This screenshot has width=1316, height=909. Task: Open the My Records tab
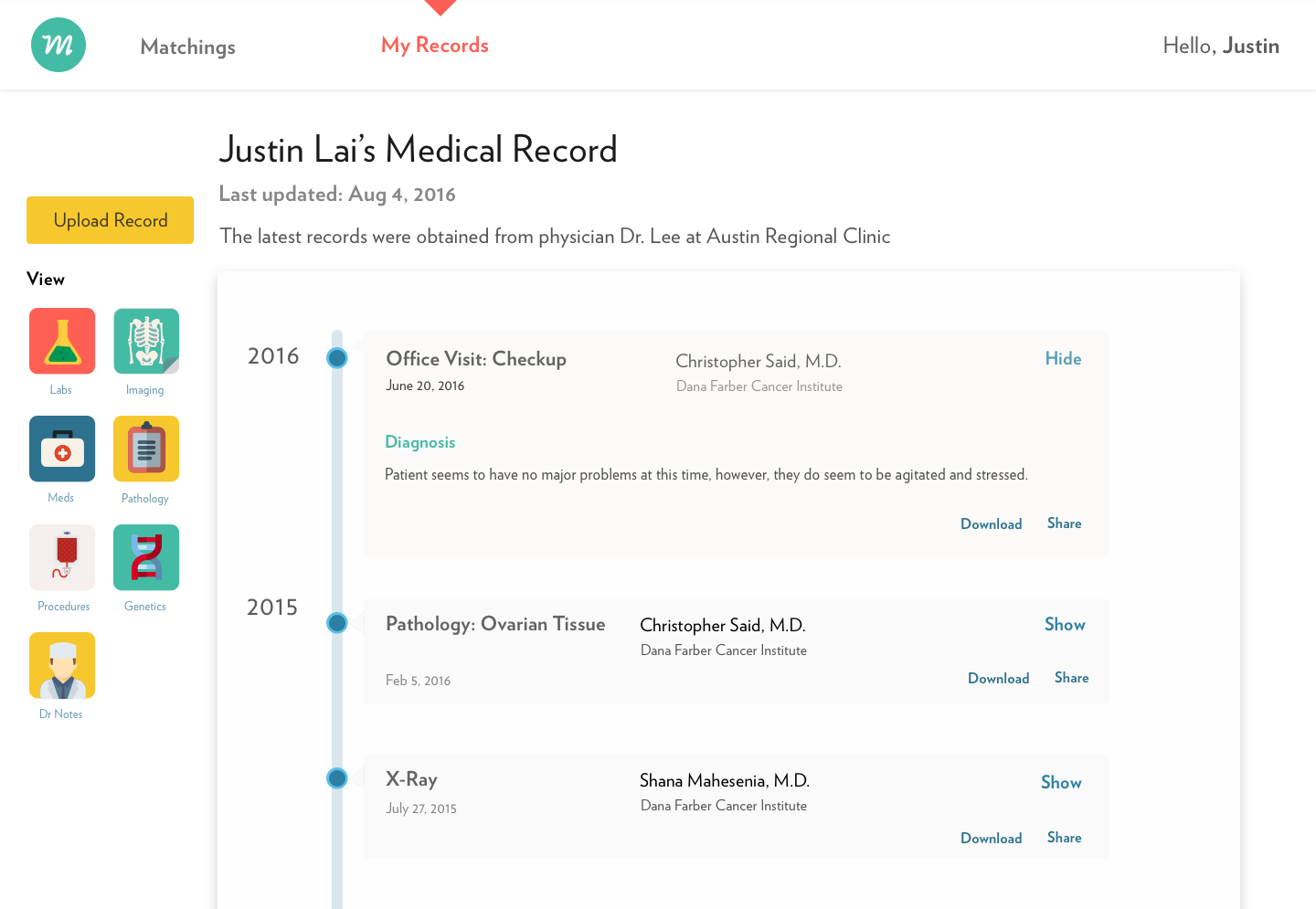pos(435,44)
